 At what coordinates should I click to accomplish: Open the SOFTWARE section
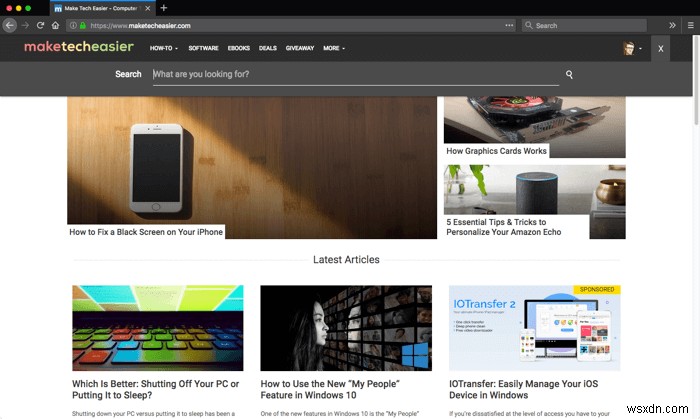203,48
